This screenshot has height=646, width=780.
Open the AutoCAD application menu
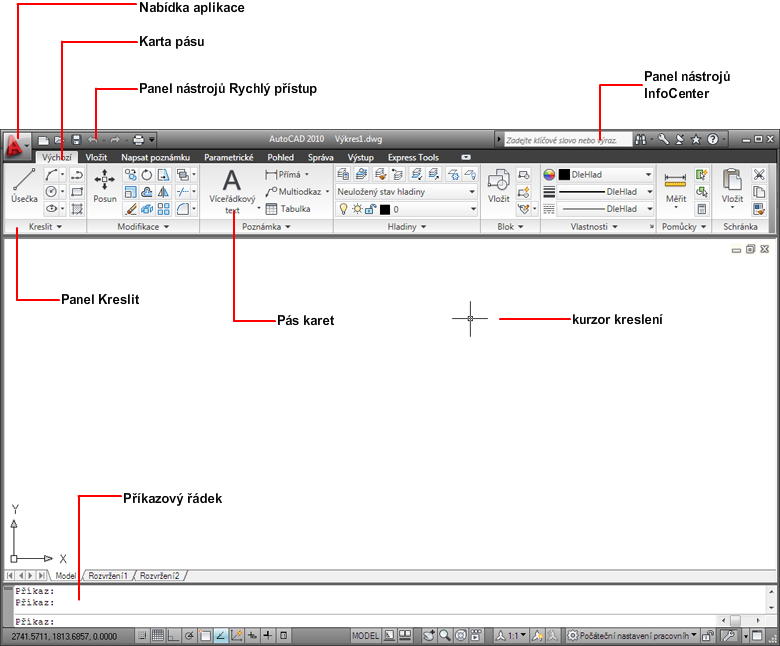(x=16, y=146)
